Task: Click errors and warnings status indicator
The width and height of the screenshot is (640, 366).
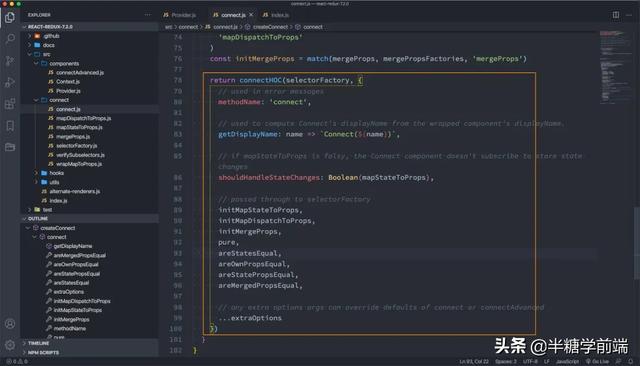Action: tap(17, 362)
